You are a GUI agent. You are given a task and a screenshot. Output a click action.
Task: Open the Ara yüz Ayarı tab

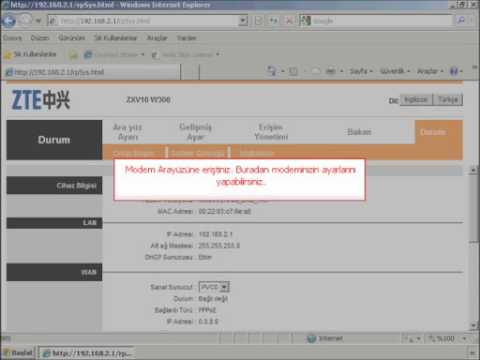click(128, 132)
